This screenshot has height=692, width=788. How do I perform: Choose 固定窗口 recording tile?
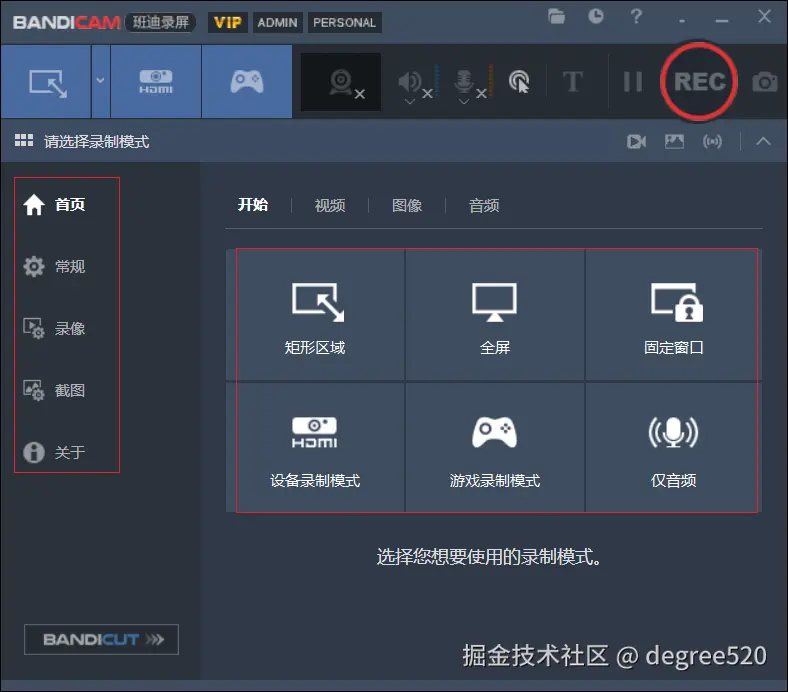click(x=673, y=315)
